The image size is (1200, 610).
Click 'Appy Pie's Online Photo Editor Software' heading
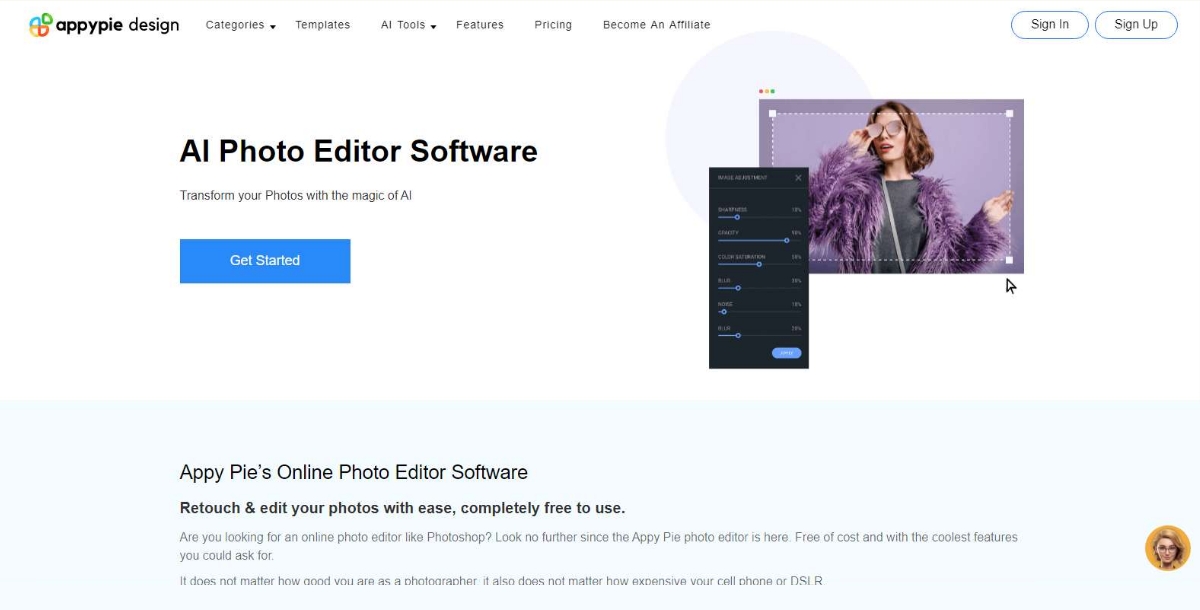[x=354, y=472]
